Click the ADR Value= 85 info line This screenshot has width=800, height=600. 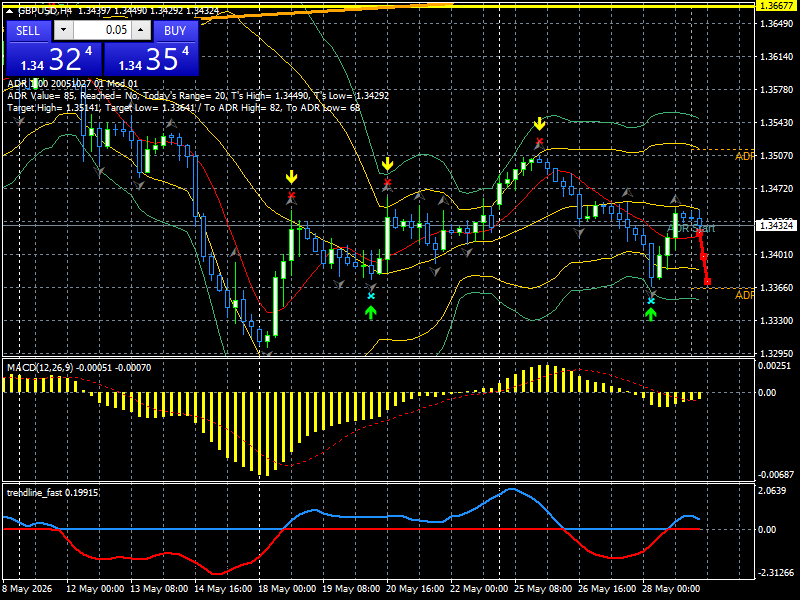coord(198,95)
